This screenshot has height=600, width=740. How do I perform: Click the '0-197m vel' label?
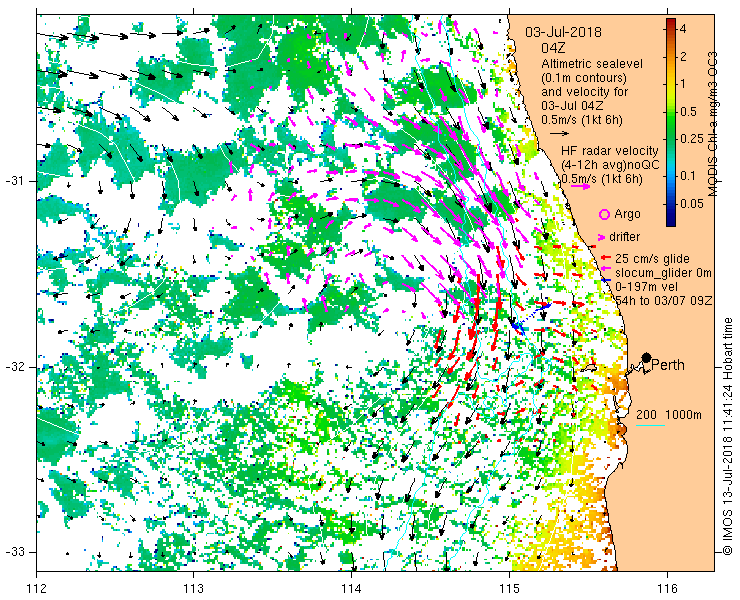point(647,287)
